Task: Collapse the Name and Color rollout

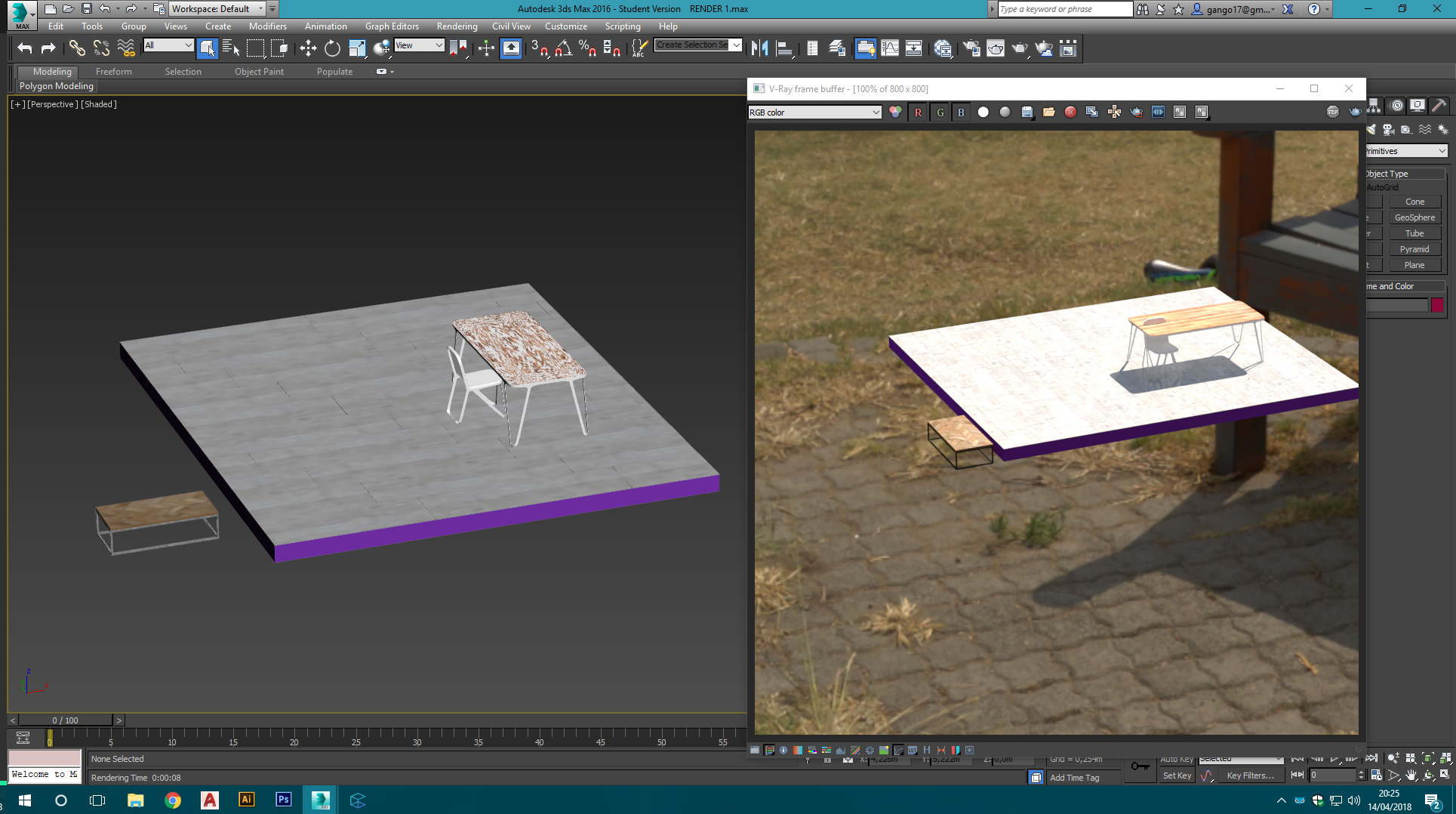Action: tap(1405, 286)
